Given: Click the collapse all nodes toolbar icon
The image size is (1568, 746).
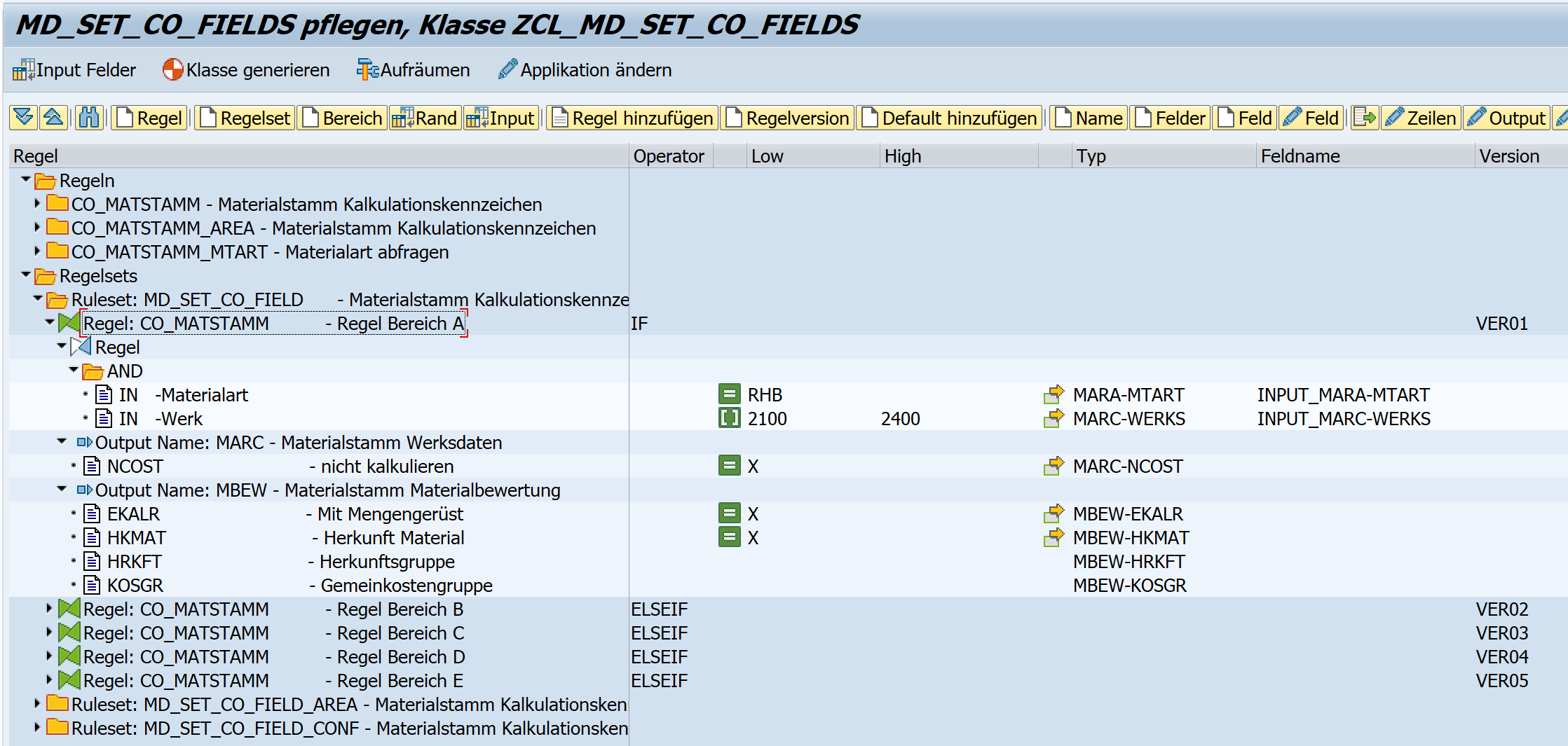Looking at the screenshot, I should (x=54, y=118).
